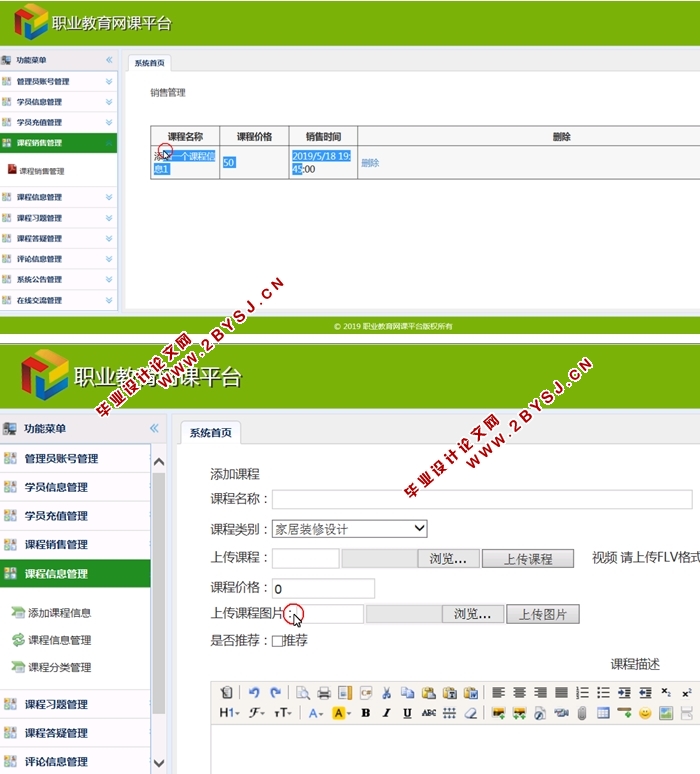Apply subscript formatting
700x774 pixels.
pos(666,693)
